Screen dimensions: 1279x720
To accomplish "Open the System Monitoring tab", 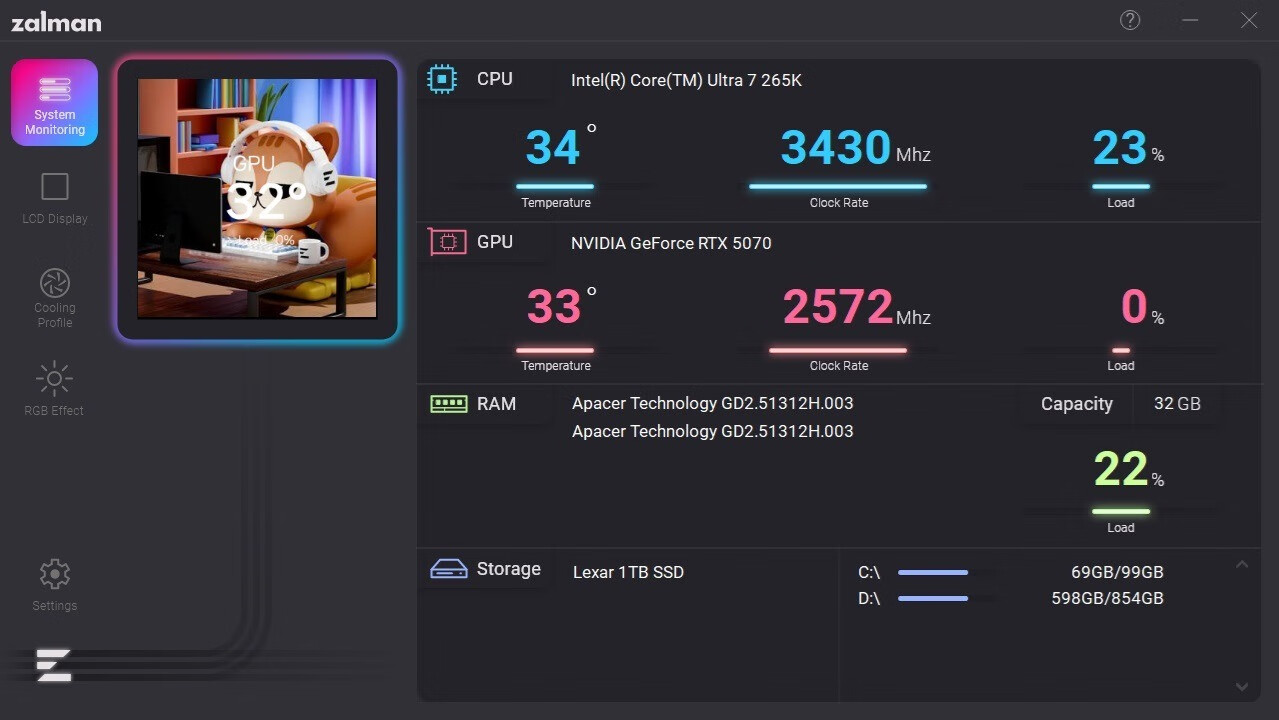I will pos(54,103).
